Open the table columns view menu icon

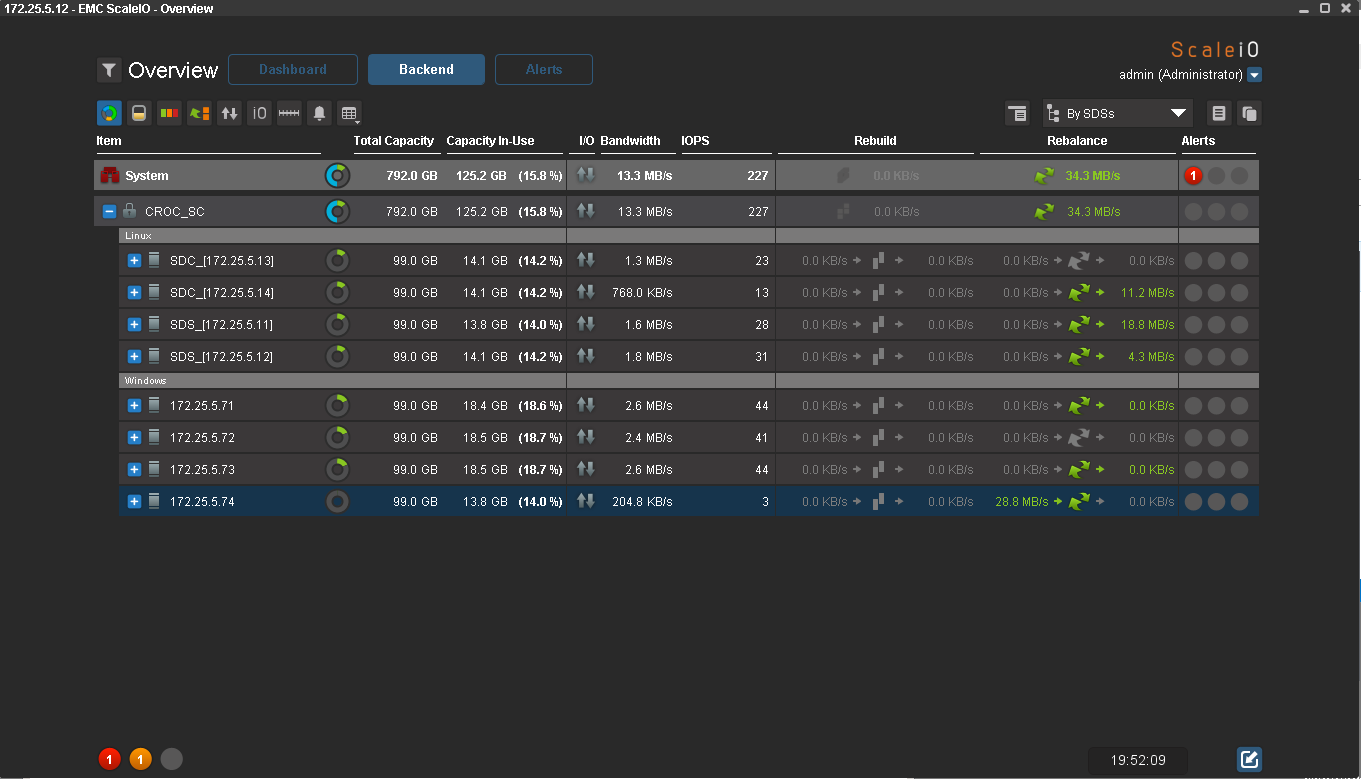point(349,113)
